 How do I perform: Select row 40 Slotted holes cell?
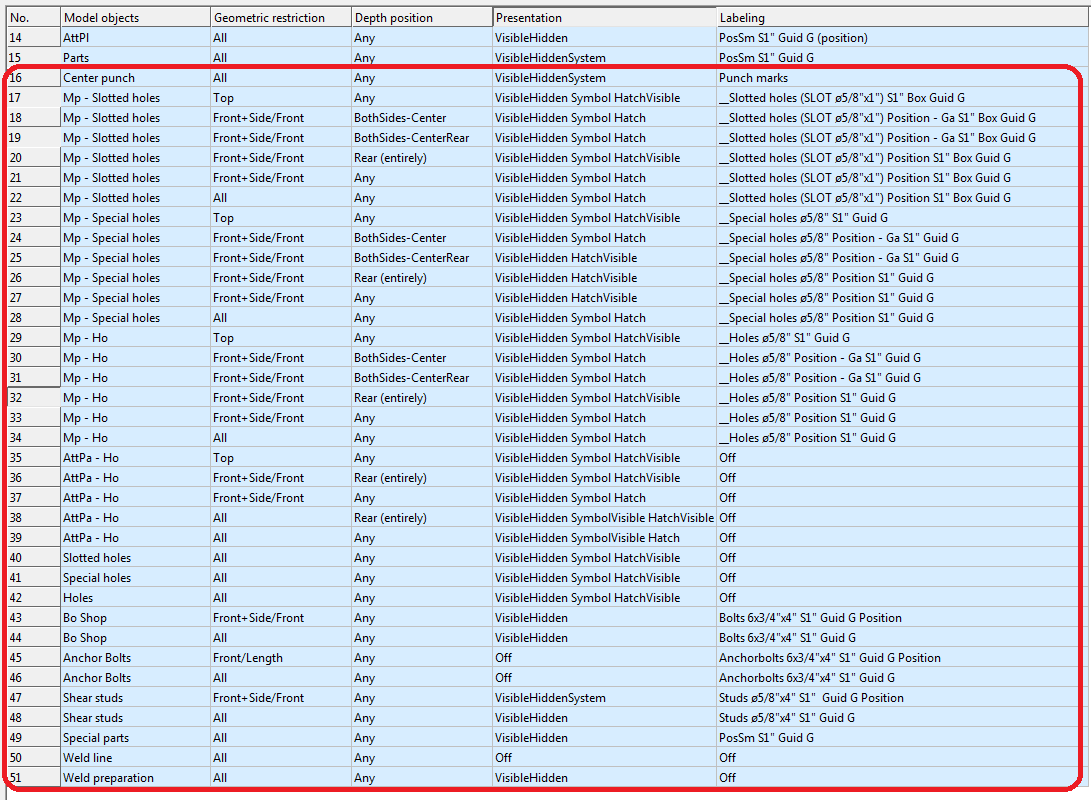pyautogui.click(x=135, y=558)
